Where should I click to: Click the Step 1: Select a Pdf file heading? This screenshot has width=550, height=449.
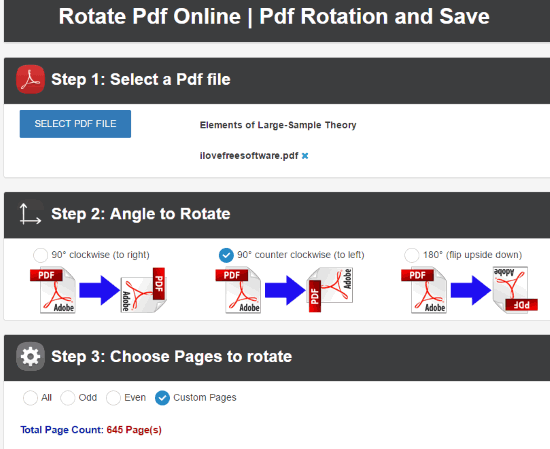(141, 79)
